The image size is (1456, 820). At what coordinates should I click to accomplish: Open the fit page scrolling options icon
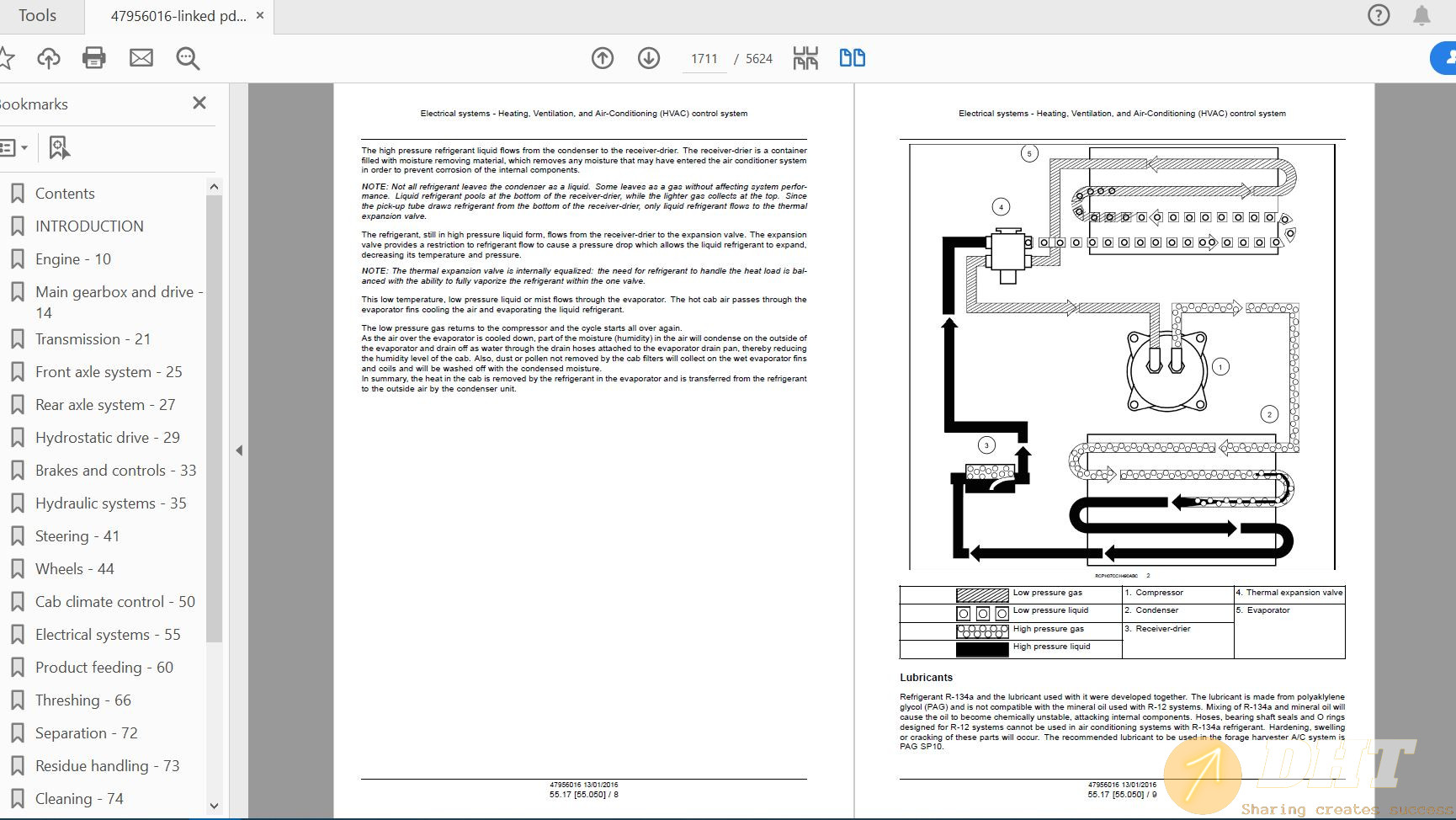(805, 58)
